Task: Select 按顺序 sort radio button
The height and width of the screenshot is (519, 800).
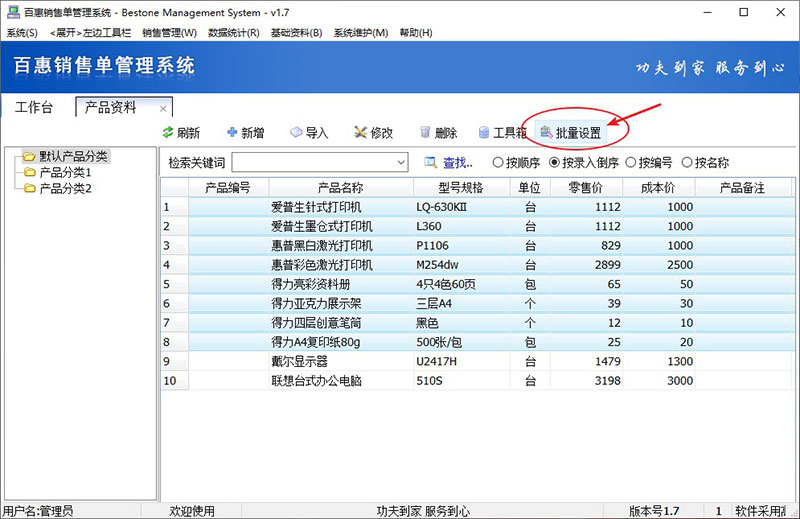Action: tap(498, 163)
